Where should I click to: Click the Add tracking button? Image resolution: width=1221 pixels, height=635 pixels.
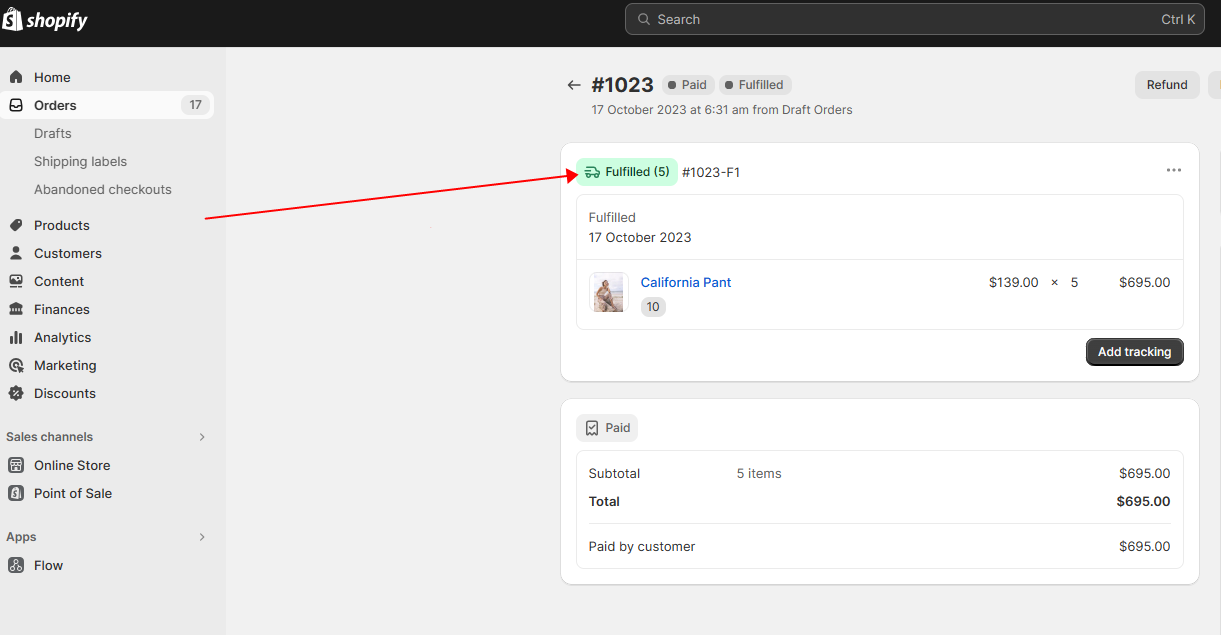[x=1134, y=352]
